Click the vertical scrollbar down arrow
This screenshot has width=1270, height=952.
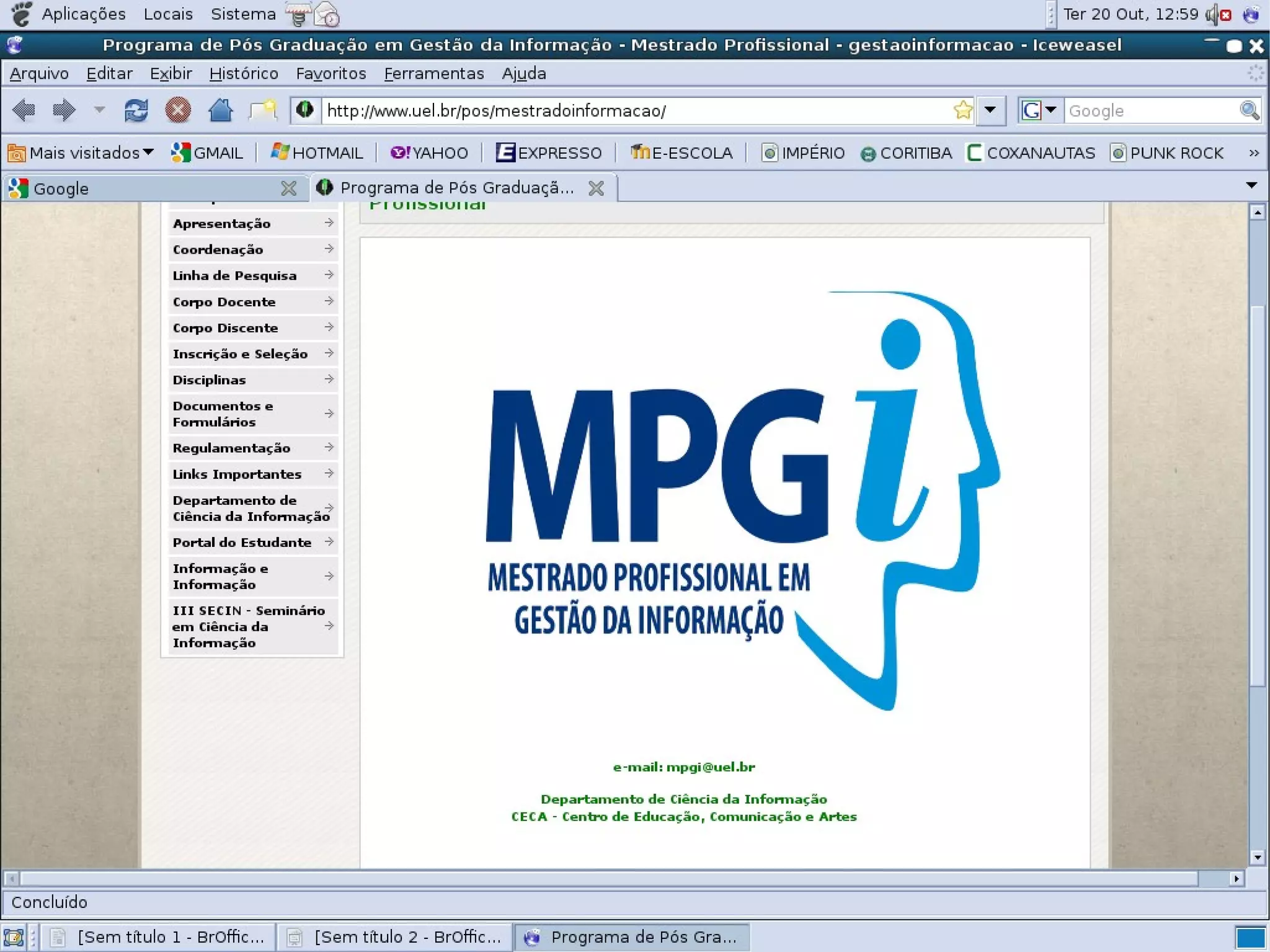[1256, 858]
